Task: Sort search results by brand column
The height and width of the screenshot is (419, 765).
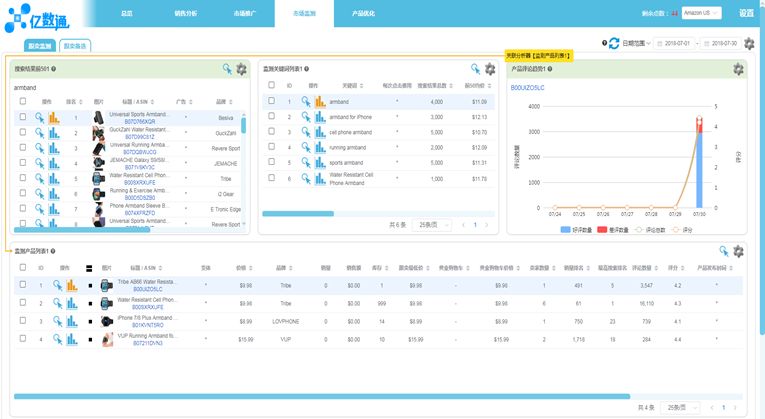Action: point(231,102)
